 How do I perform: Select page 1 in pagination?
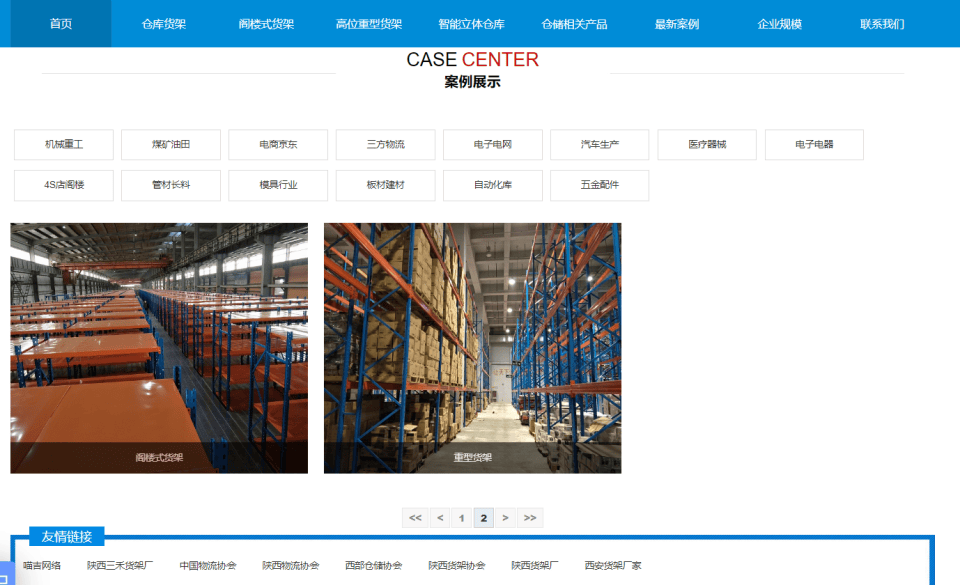pyautogui.click(x=461, y=518)
